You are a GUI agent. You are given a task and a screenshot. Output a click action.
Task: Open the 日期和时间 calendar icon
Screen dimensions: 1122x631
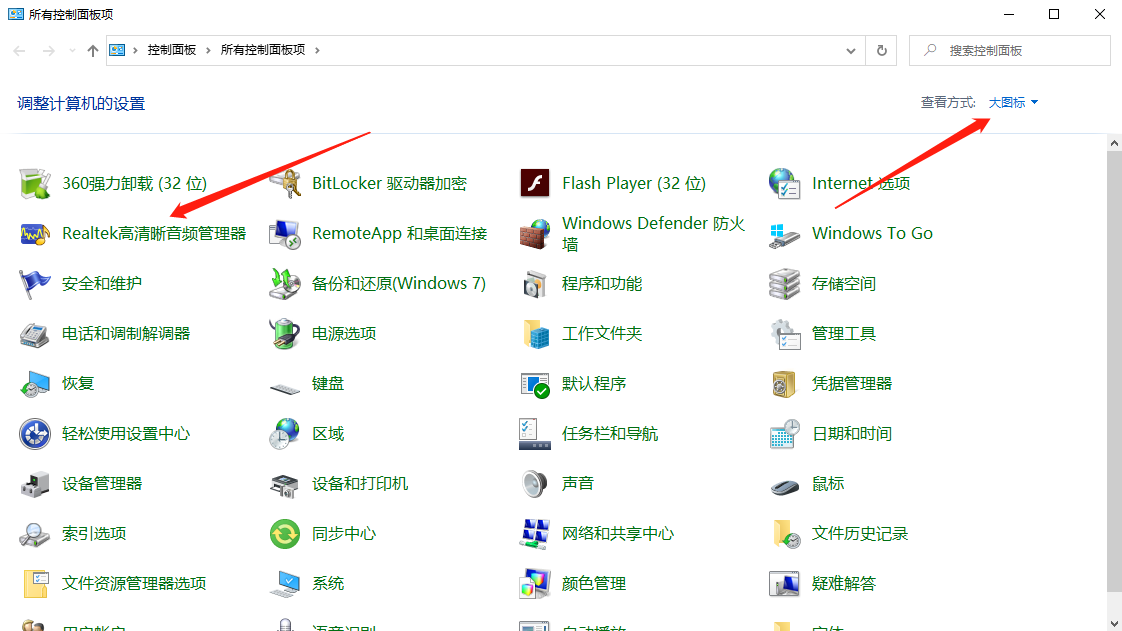tap(784, 434)
